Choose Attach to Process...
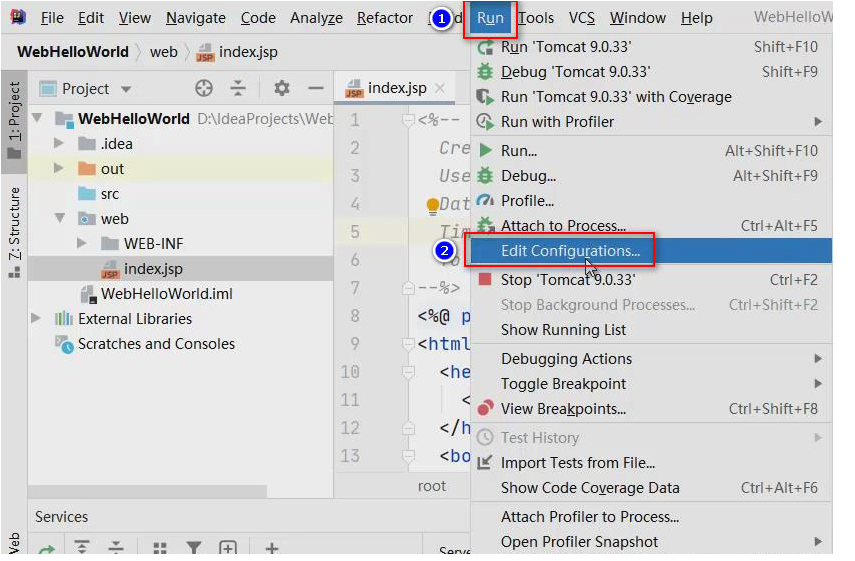The image size is (855, 561). tap(651, 226)
